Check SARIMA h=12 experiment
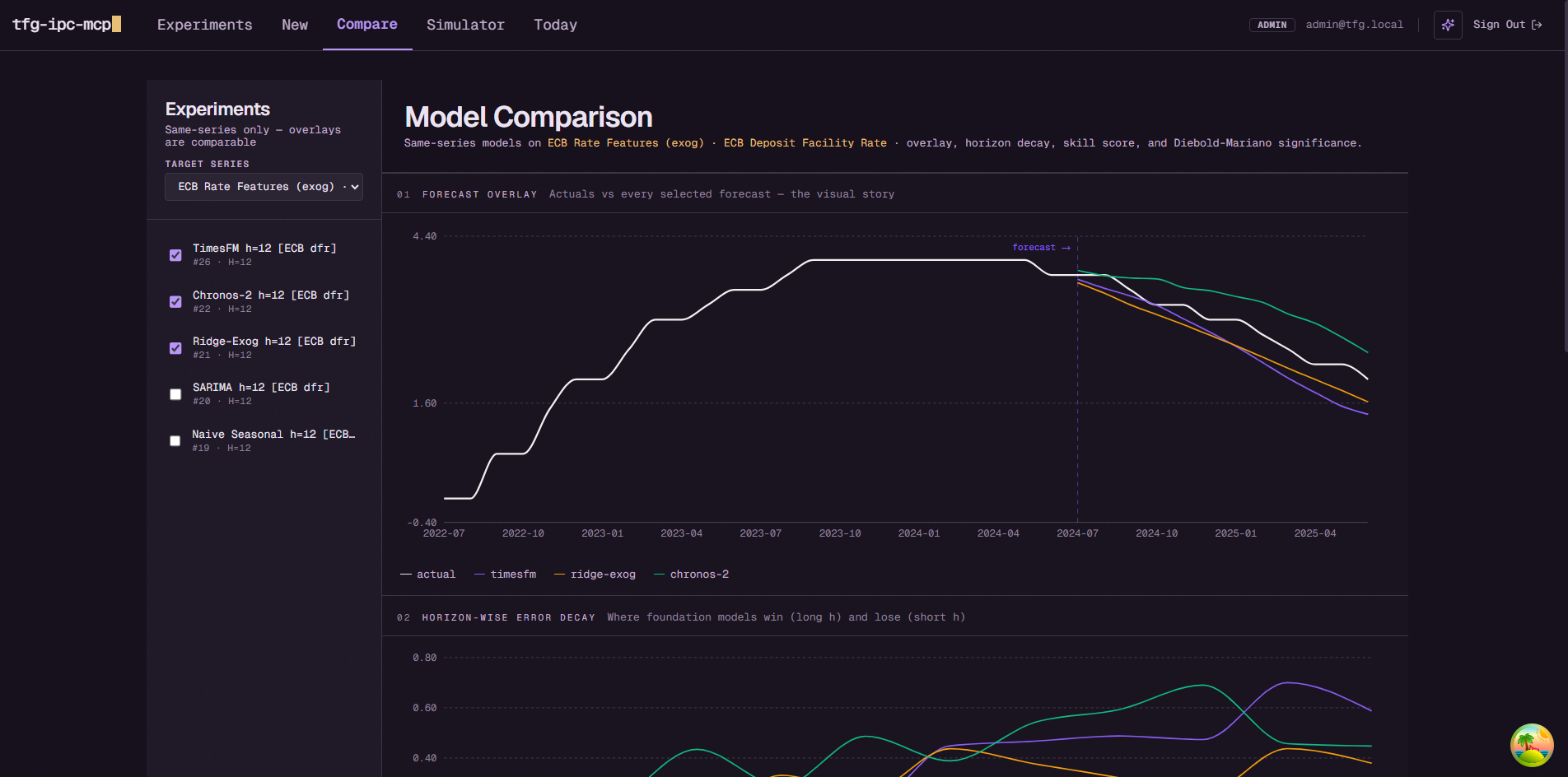The height and width of the screenshot is (777, 1568). (x=175, y=394)
